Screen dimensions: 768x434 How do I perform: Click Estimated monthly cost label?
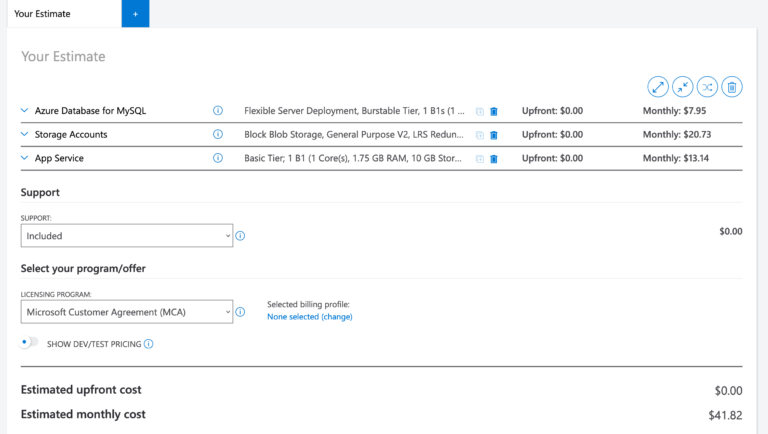pyautogui.click(x=83, y=414)
